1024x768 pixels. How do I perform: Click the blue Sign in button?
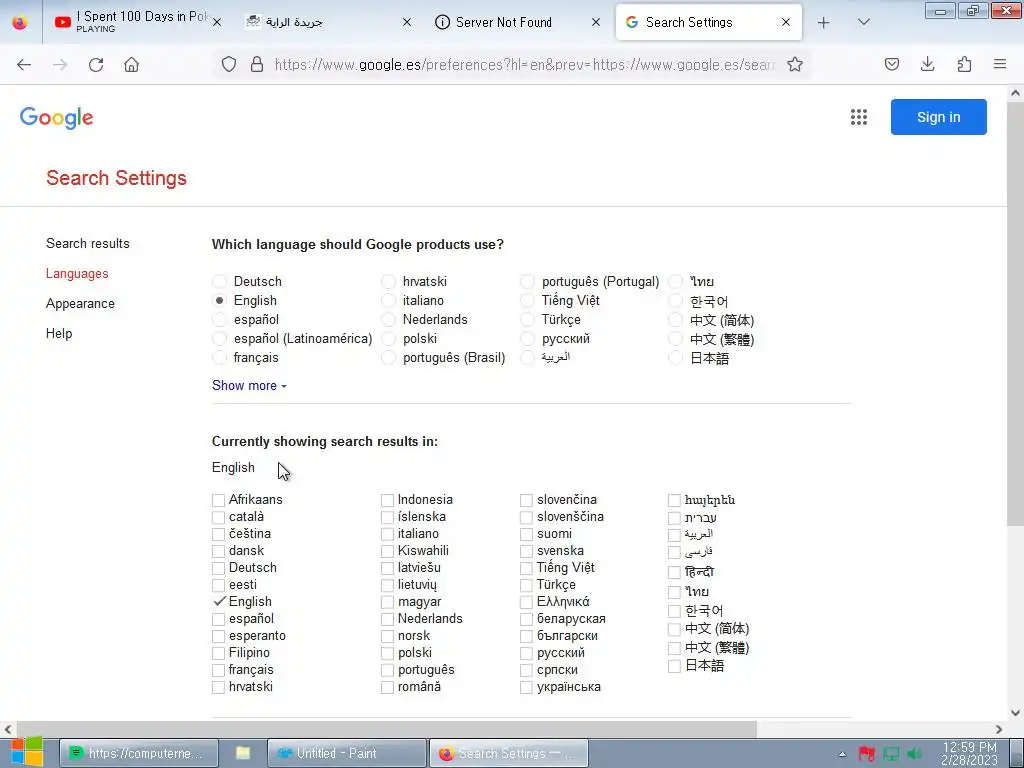tap(938, 117)
